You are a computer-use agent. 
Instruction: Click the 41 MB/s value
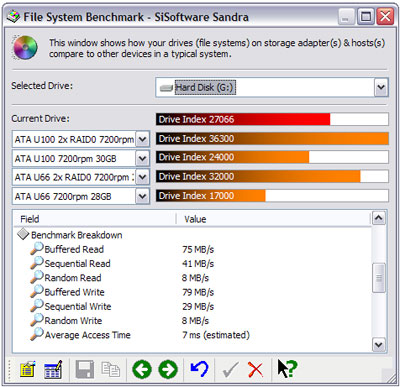coord(198,264)
